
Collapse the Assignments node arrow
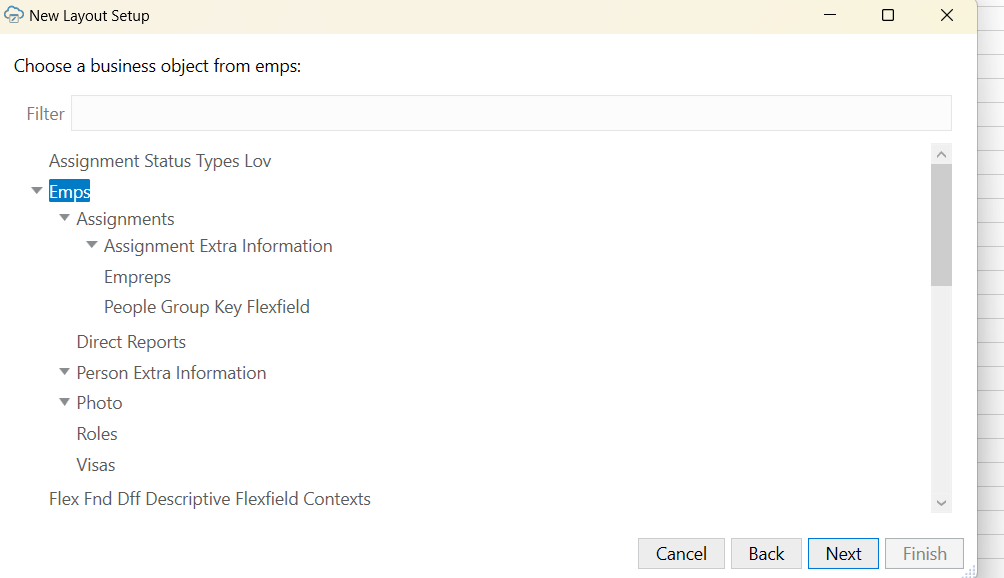65,218
